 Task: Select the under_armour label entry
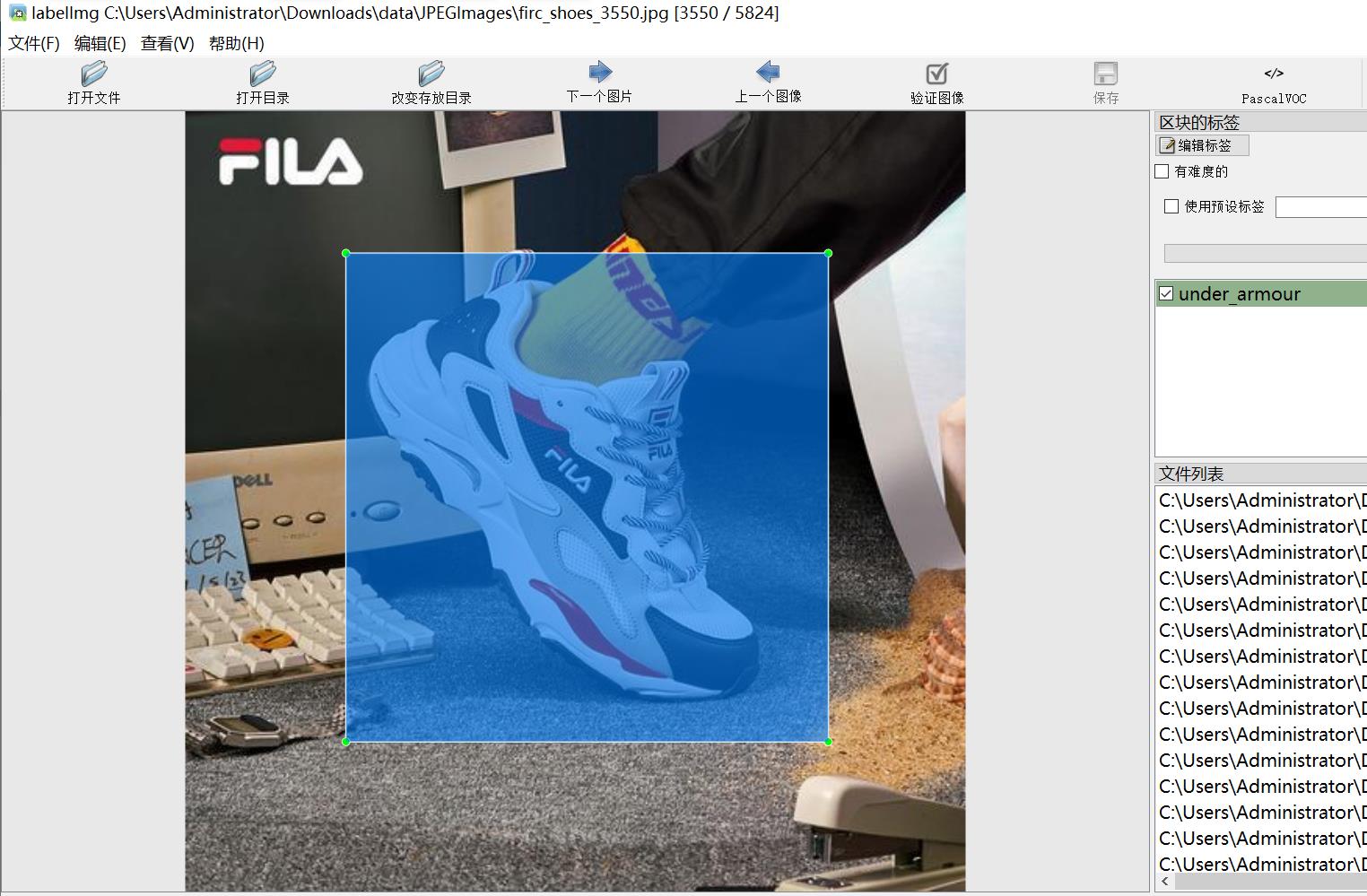[1261, 293]
